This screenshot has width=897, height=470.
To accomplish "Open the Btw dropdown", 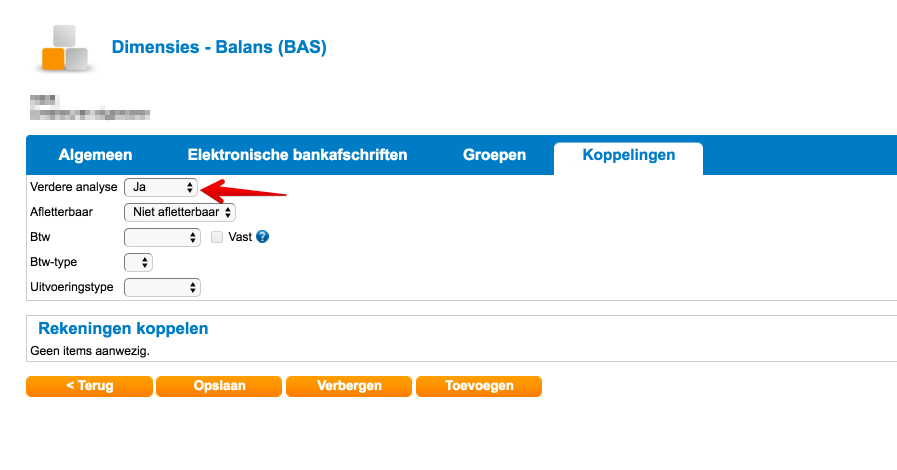I will [x=162, y=237].
